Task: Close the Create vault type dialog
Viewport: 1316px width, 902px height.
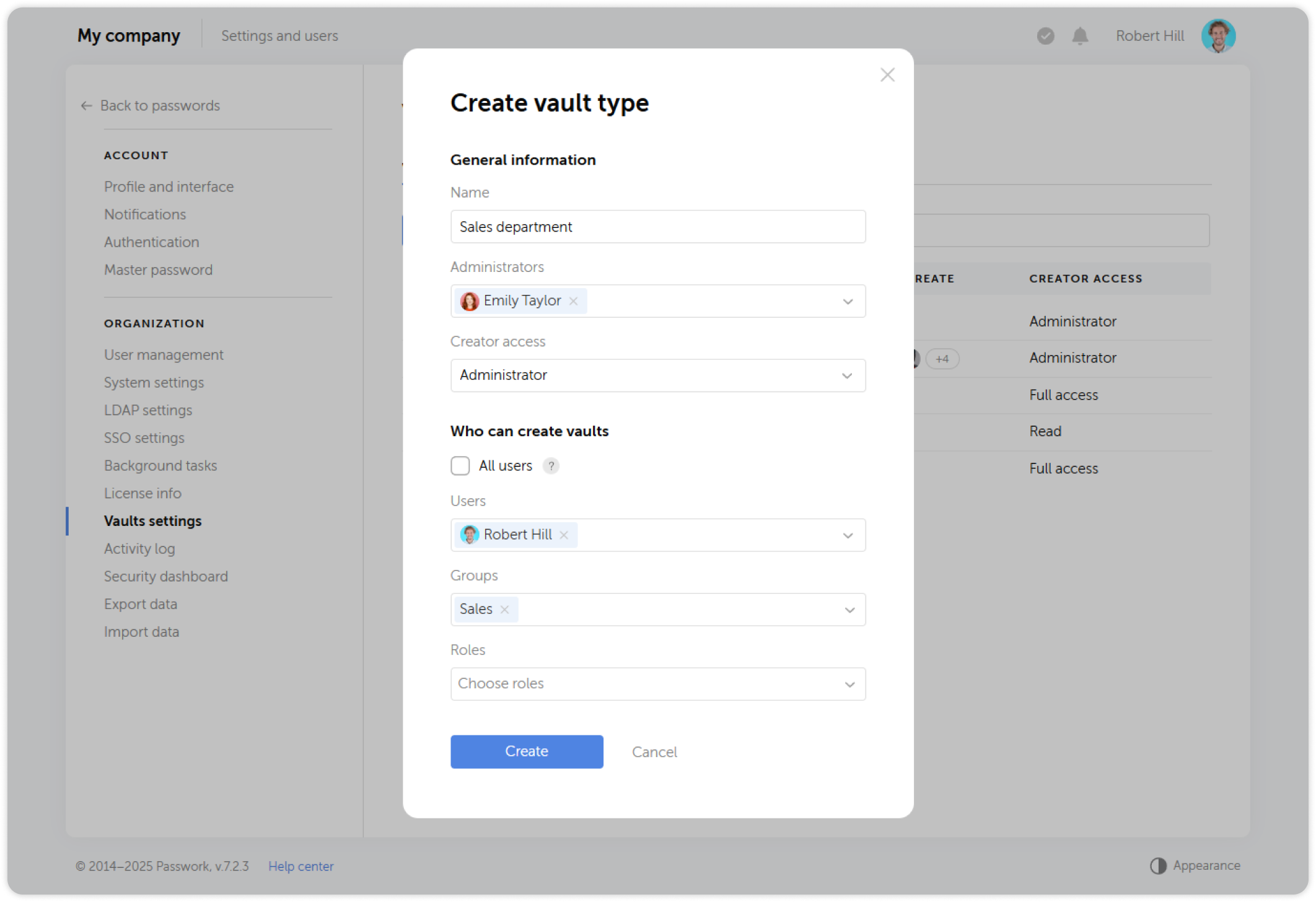Action: (887, 74)
